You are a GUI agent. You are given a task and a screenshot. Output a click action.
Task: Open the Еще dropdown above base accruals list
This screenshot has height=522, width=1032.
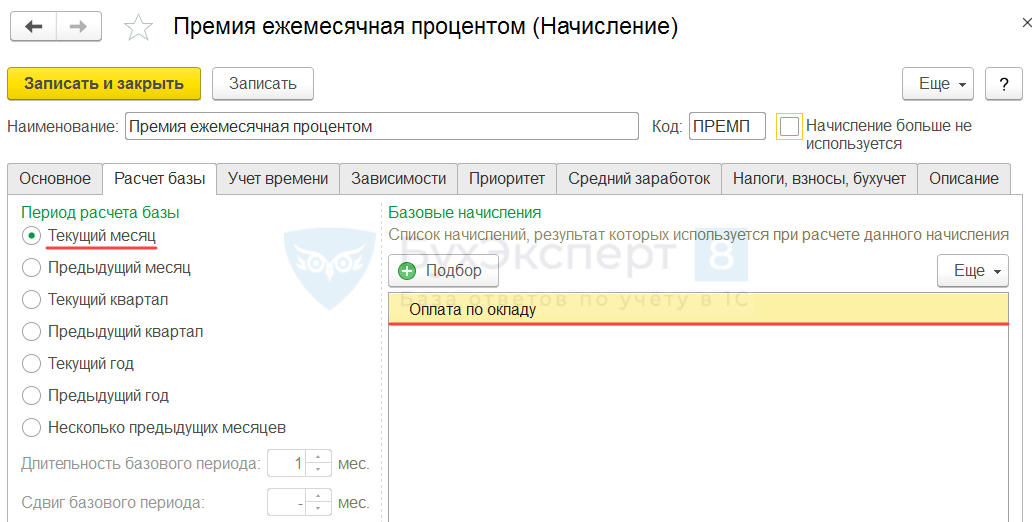(972, 271)
